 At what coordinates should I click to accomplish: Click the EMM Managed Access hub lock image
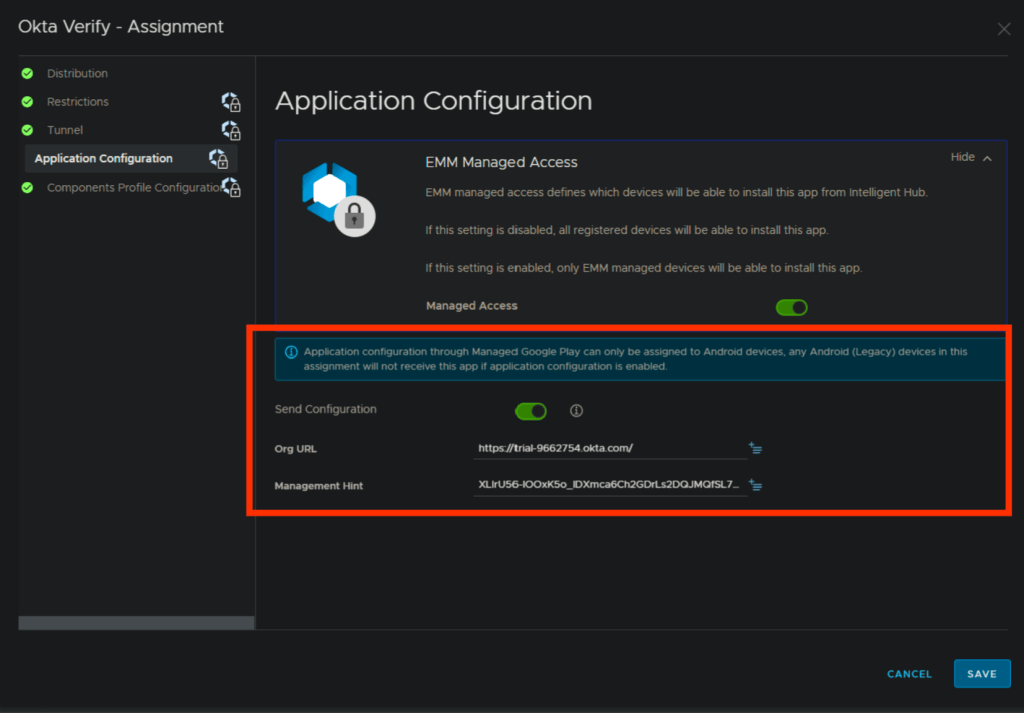point(337,198)
